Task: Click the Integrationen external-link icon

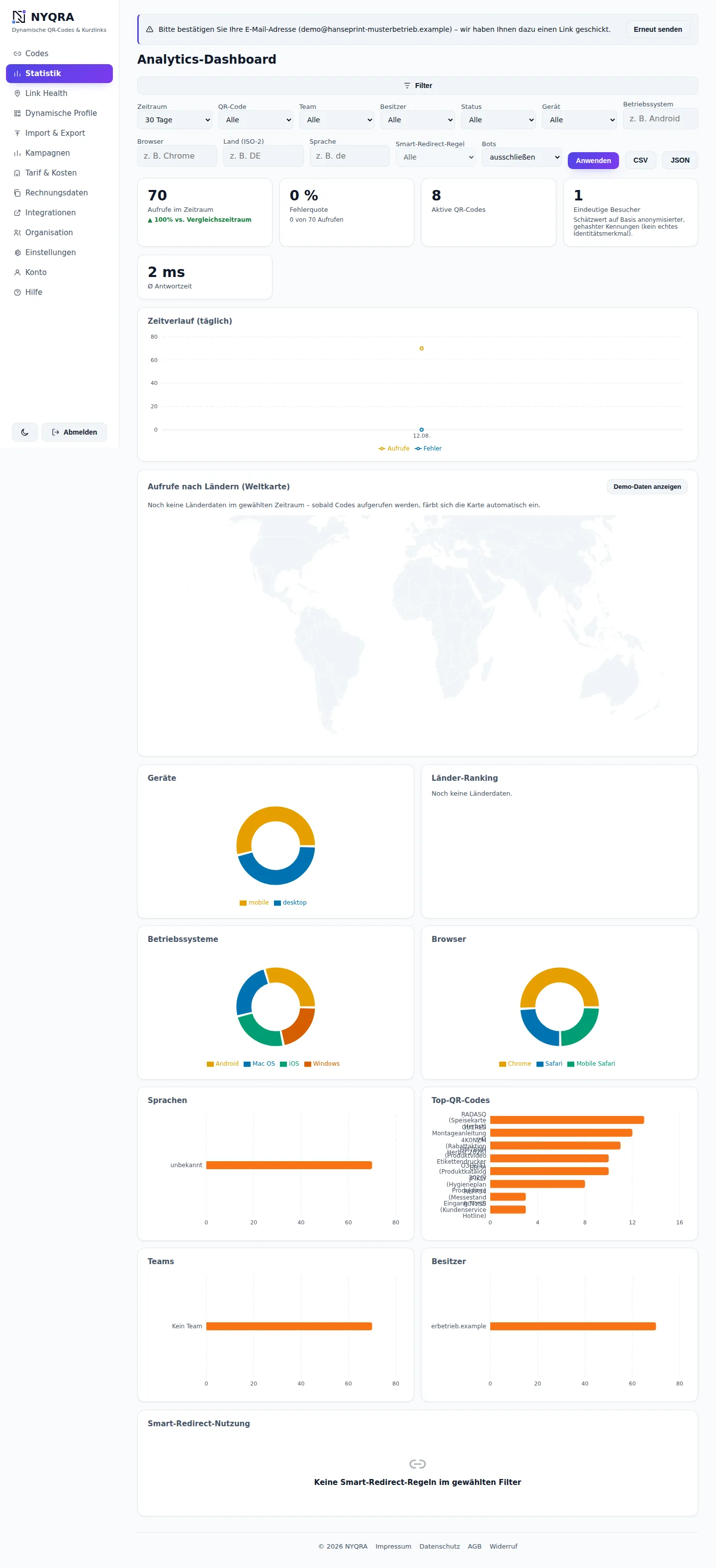Action: pos(17,212)
